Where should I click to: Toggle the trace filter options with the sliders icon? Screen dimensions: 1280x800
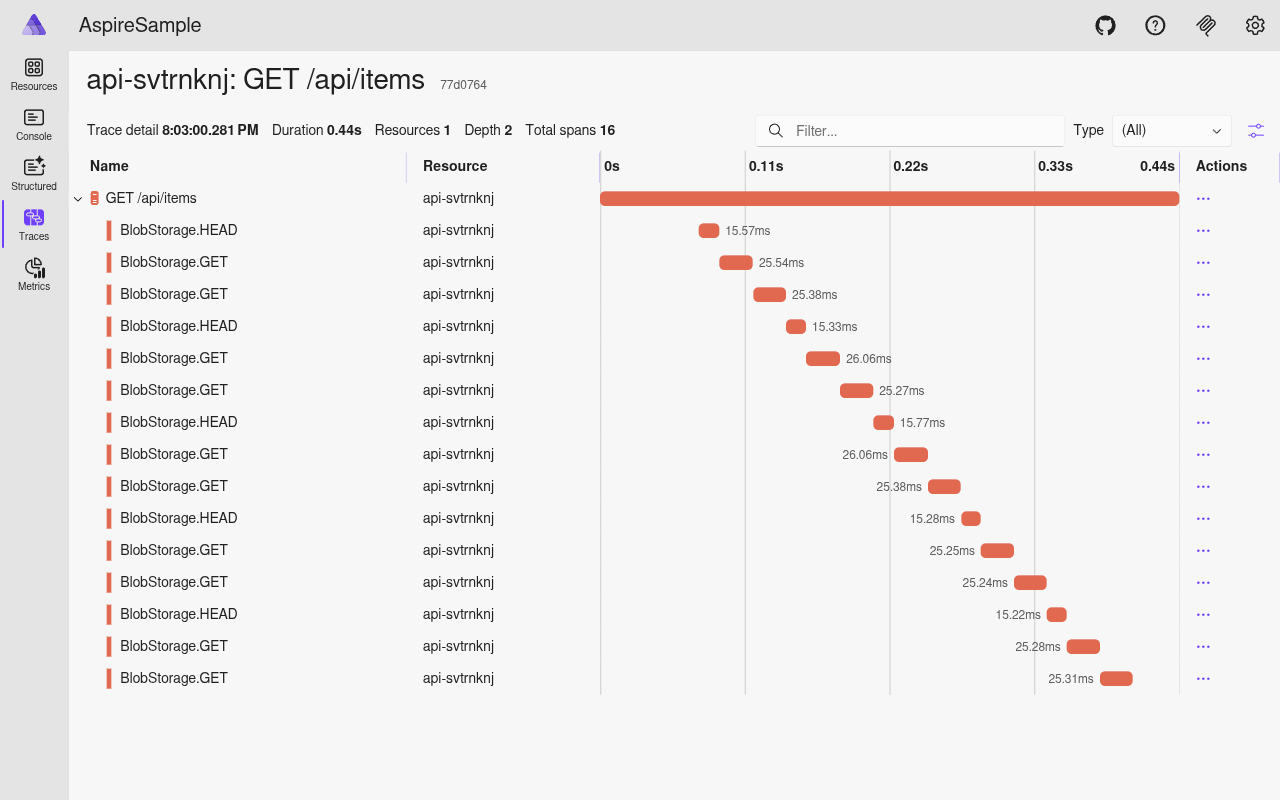pyautogui.click(x=1256, y=130)
